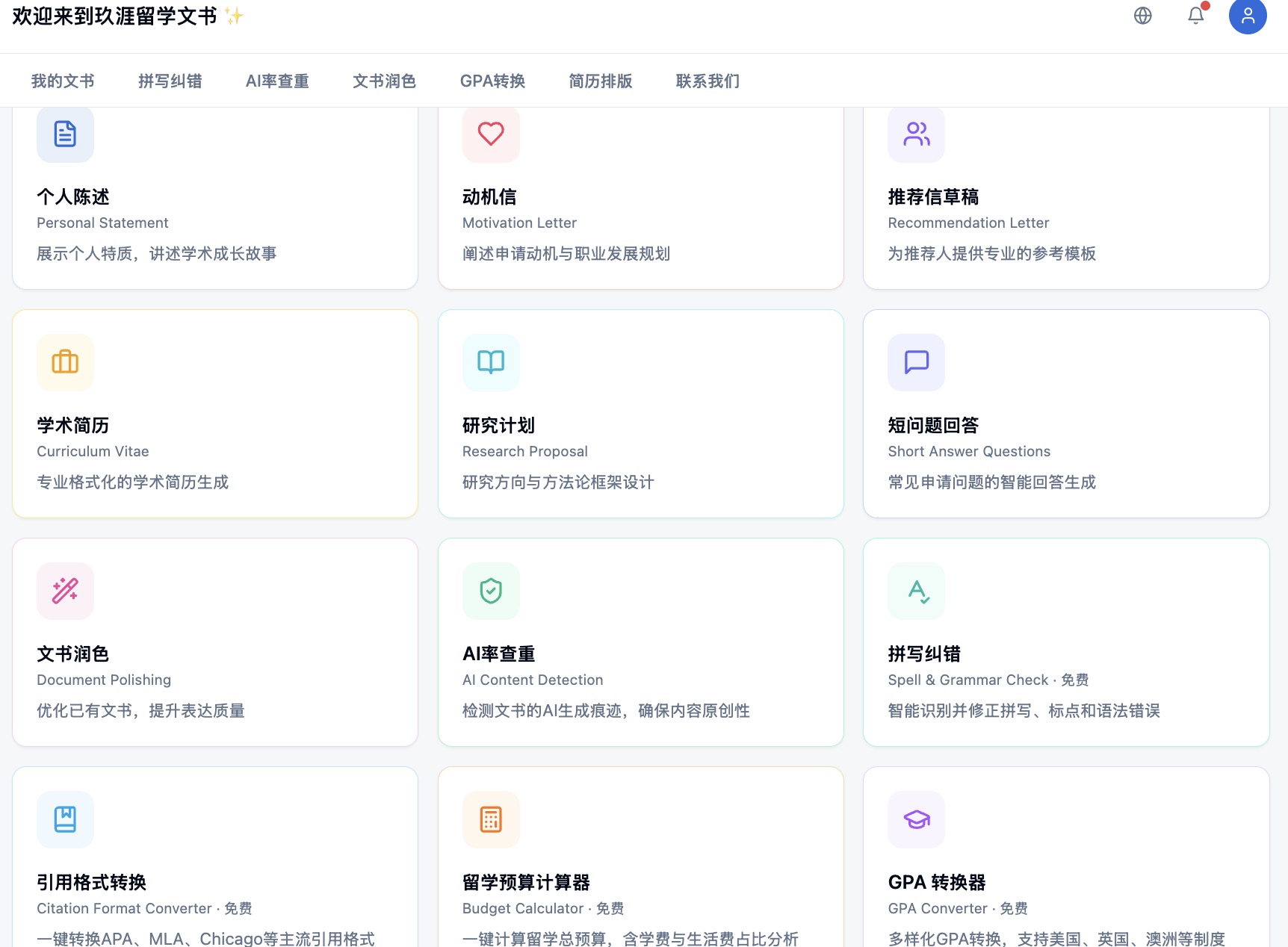Switch to the 我的文书 tab
The image size is (1288, 947).
click(63, 81)
